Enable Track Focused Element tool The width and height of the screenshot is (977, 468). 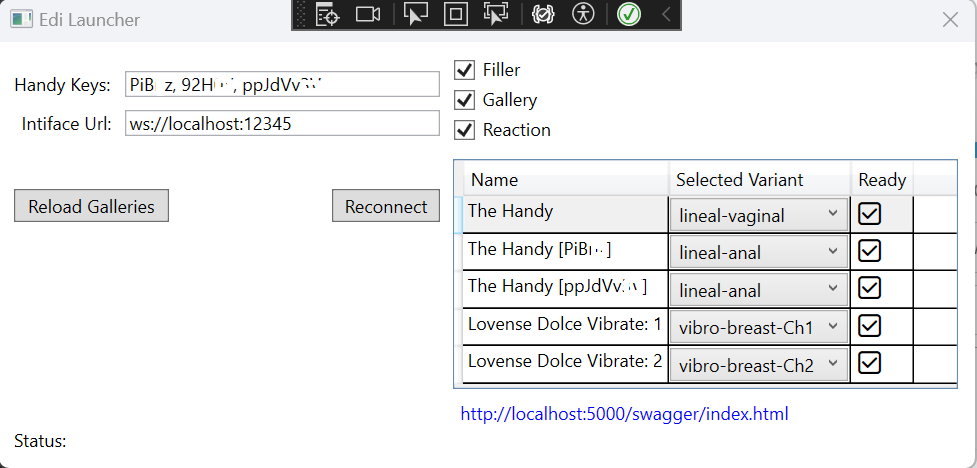pos(496,14)
